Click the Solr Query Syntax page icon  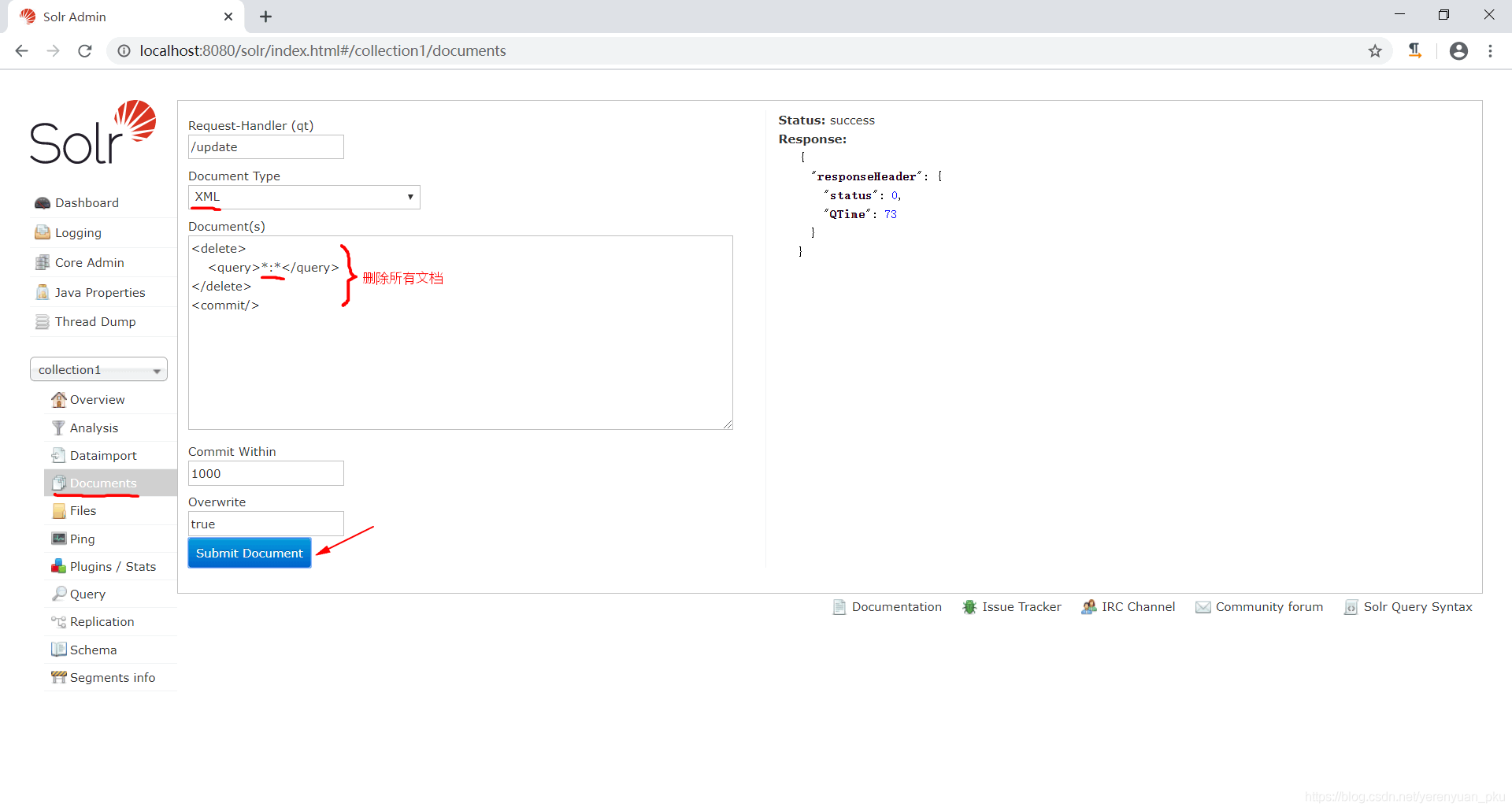click(x=1351, y=607)
